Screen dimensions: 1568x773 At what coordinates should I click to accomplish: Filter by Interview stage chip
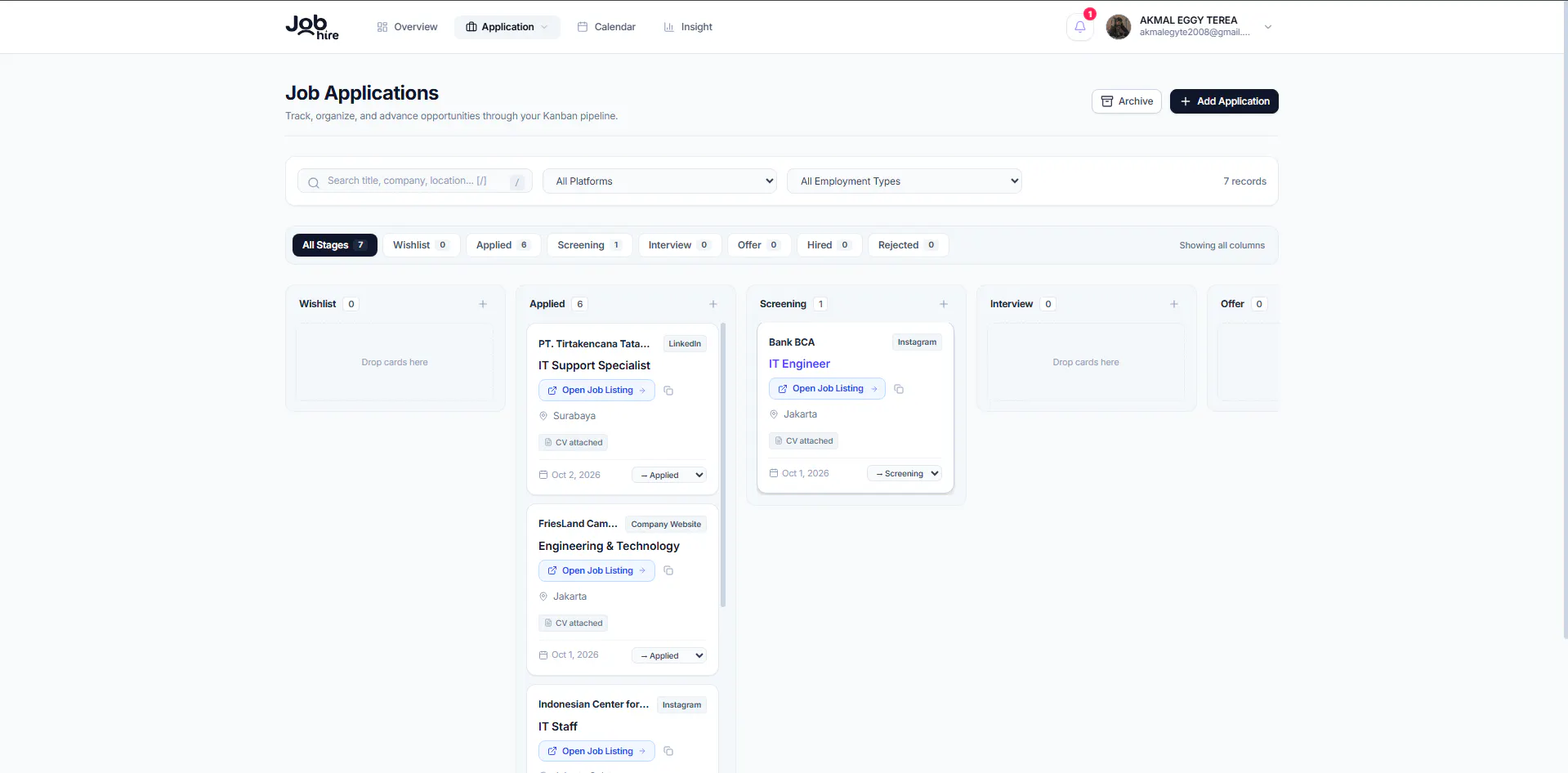679,245
